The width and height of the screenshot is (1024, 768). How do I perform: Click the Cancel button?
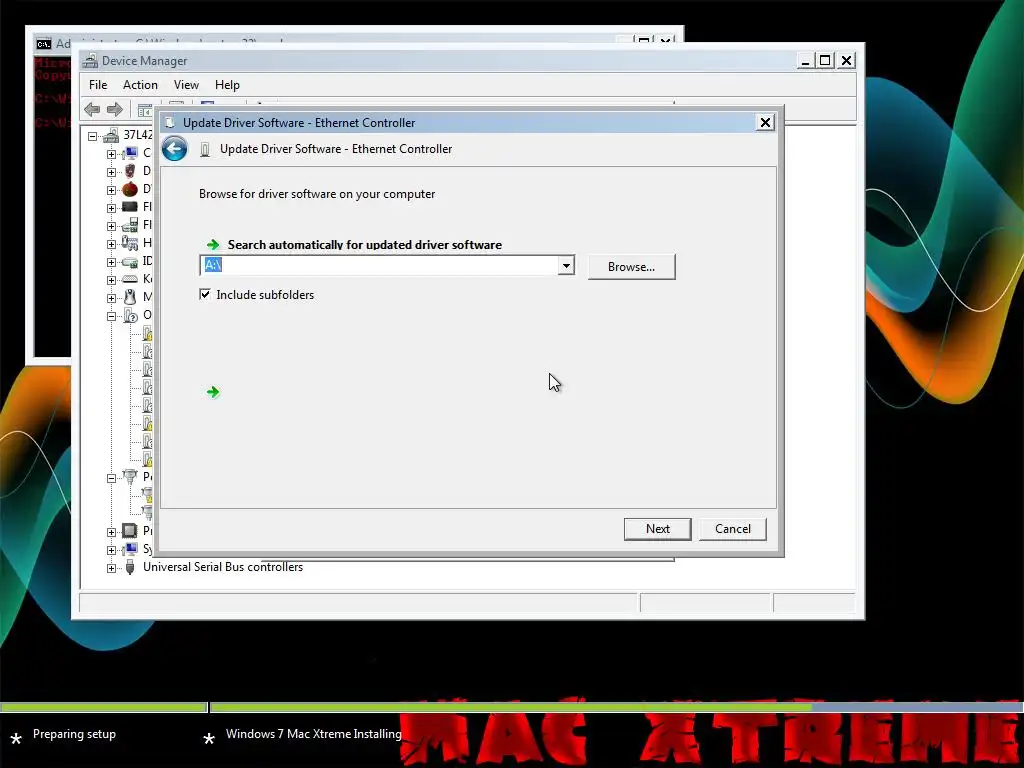[x=733, y=529]
